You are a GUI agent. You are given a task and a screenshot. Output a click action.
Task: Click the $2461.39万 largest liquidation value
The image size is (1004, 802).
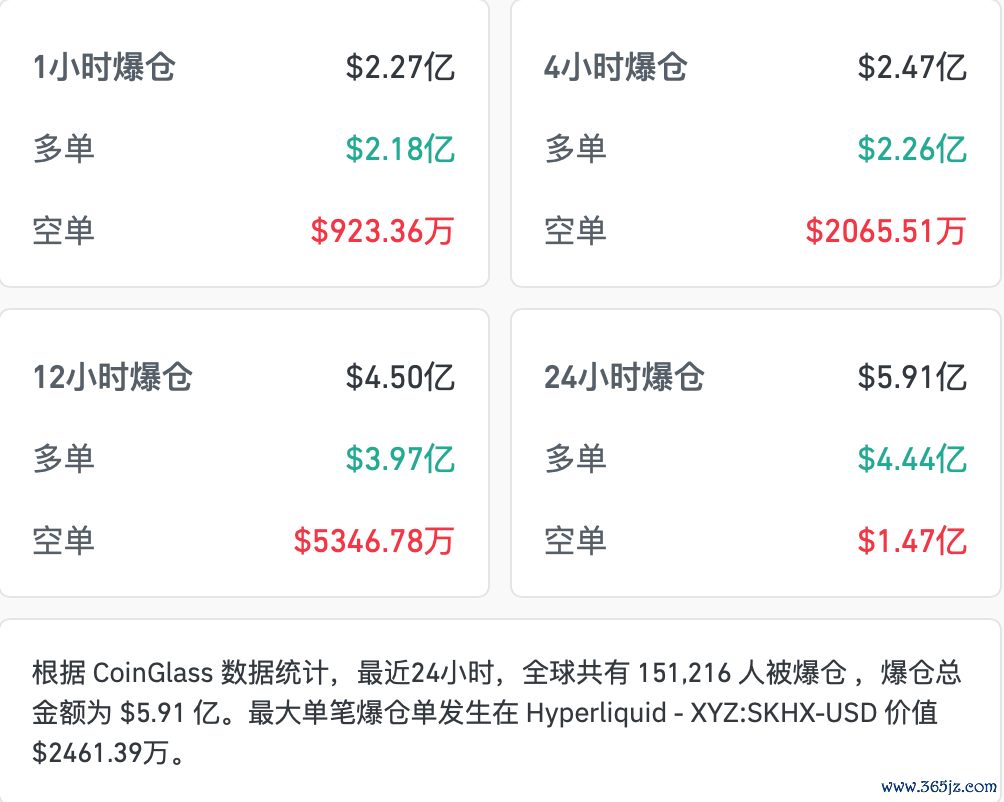pos(101,753)
